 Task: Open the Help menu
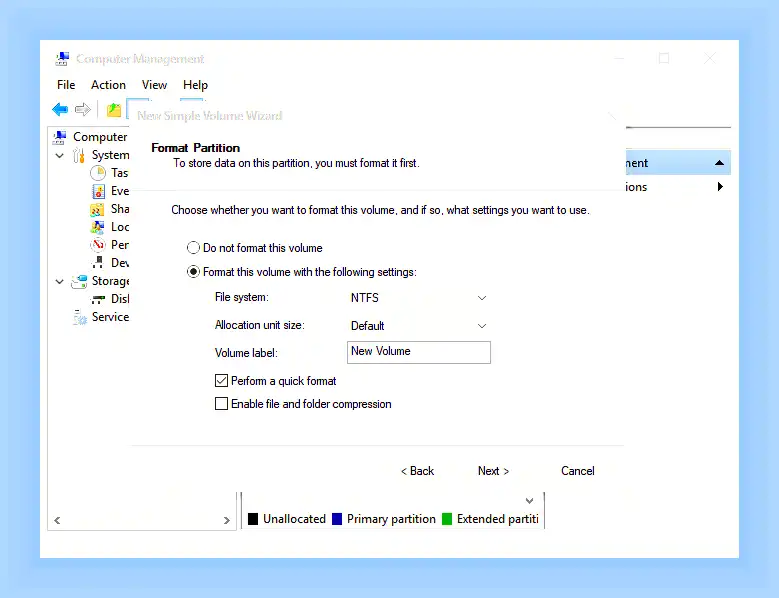click(x=195, y=85)
